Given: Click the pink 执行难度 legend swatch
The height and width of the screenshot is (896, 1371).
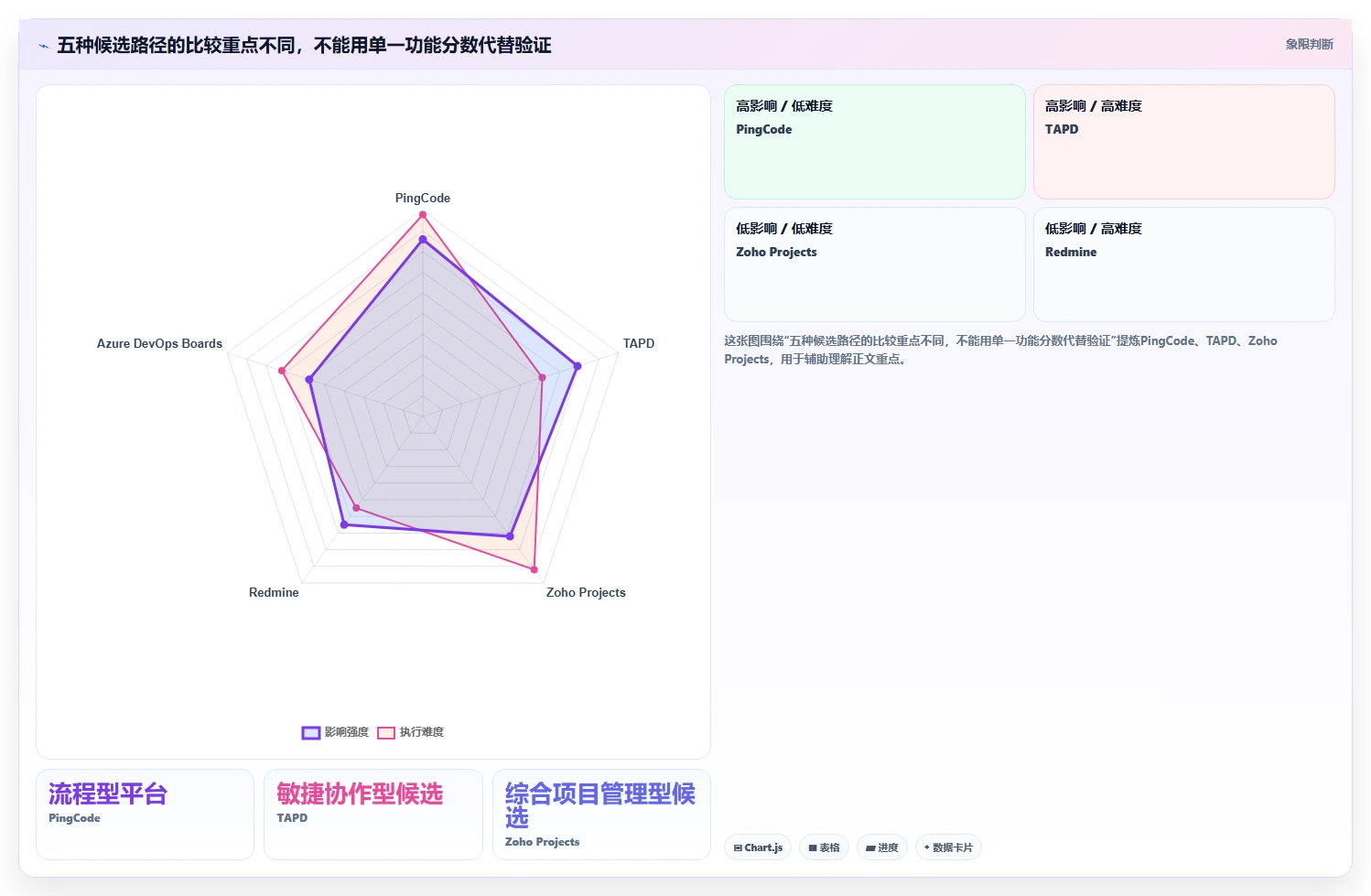Looking at the screenshot, I should pos(386,732).
